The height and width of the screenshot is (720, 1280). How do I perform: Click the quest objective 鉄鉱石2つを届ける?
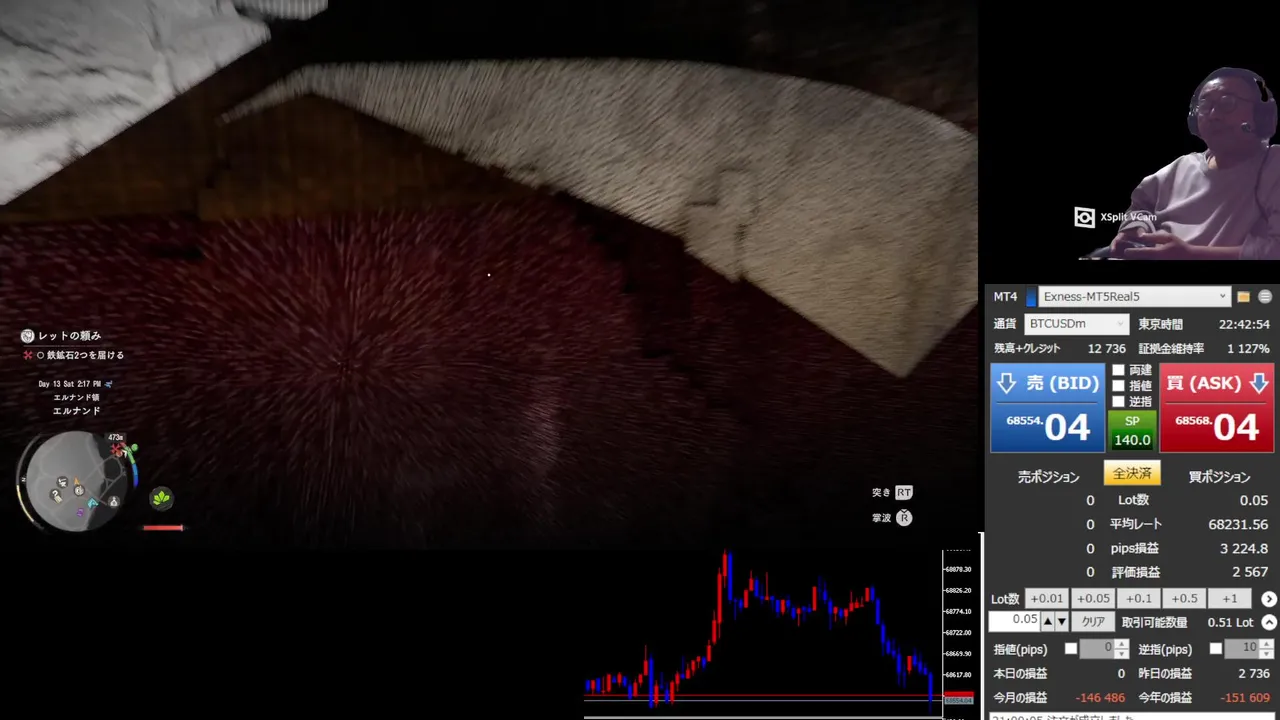(x=86, y=355)
